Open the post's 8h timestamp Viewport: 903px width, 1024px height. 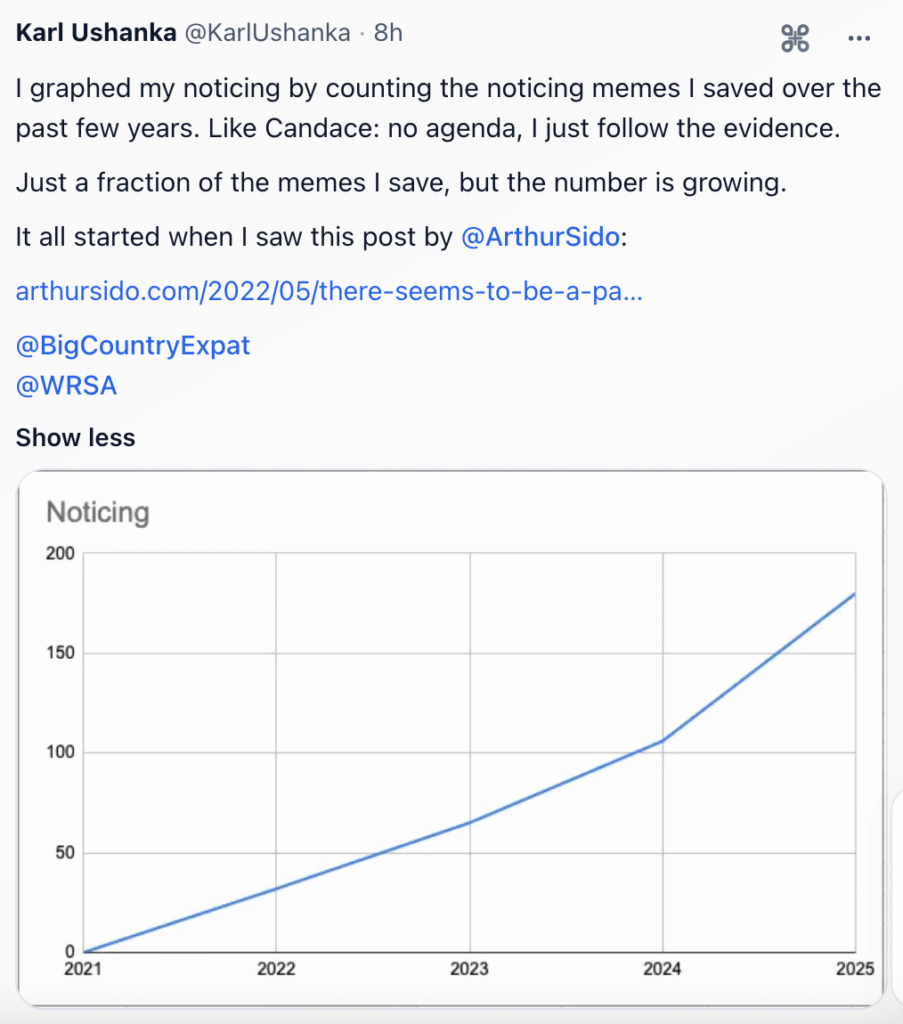pyautogui.click(x=388, y=33)
